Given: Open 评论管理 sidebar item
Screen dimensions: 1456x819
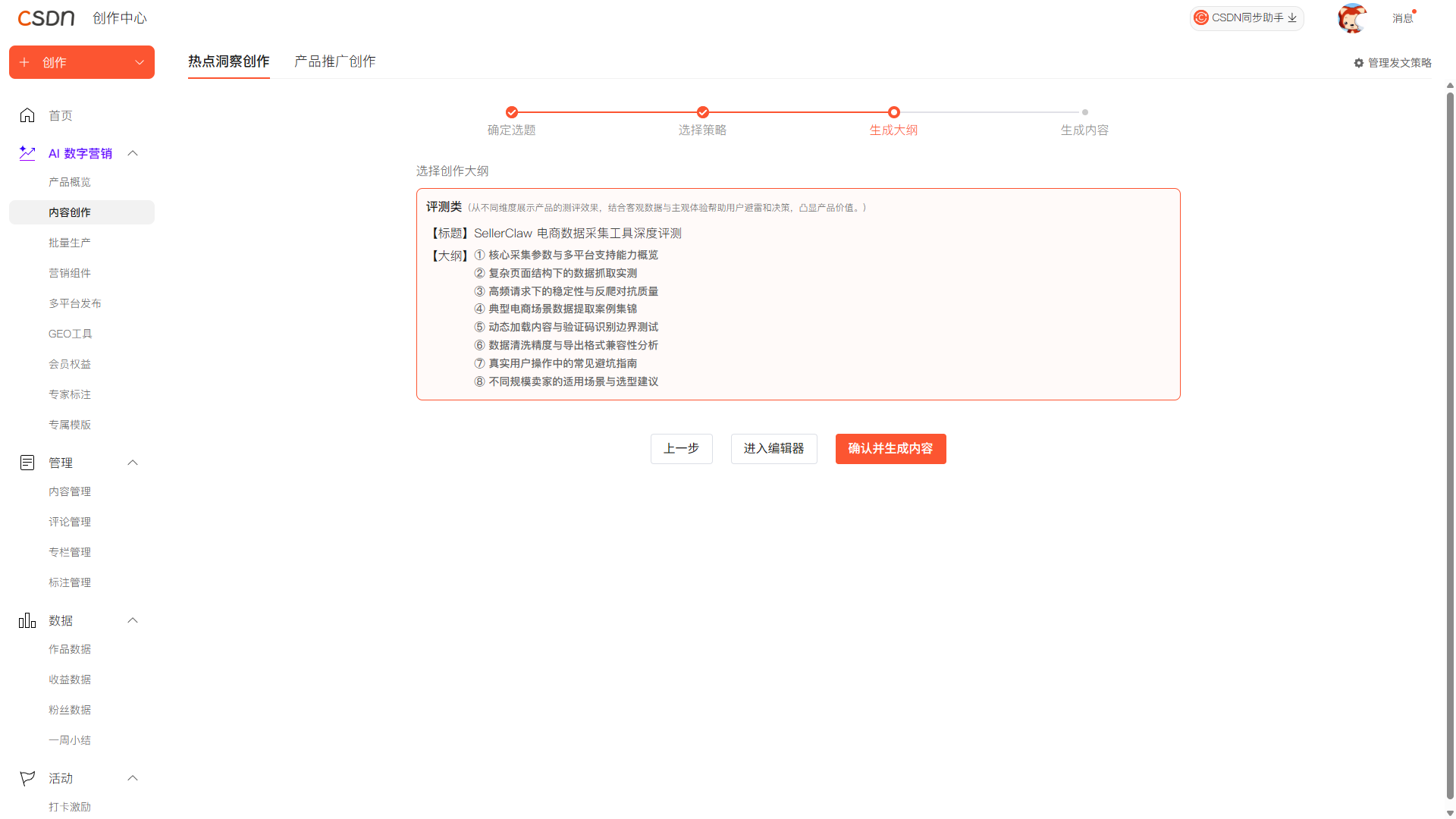Looking at the screenshot, I should click(70, 522).
